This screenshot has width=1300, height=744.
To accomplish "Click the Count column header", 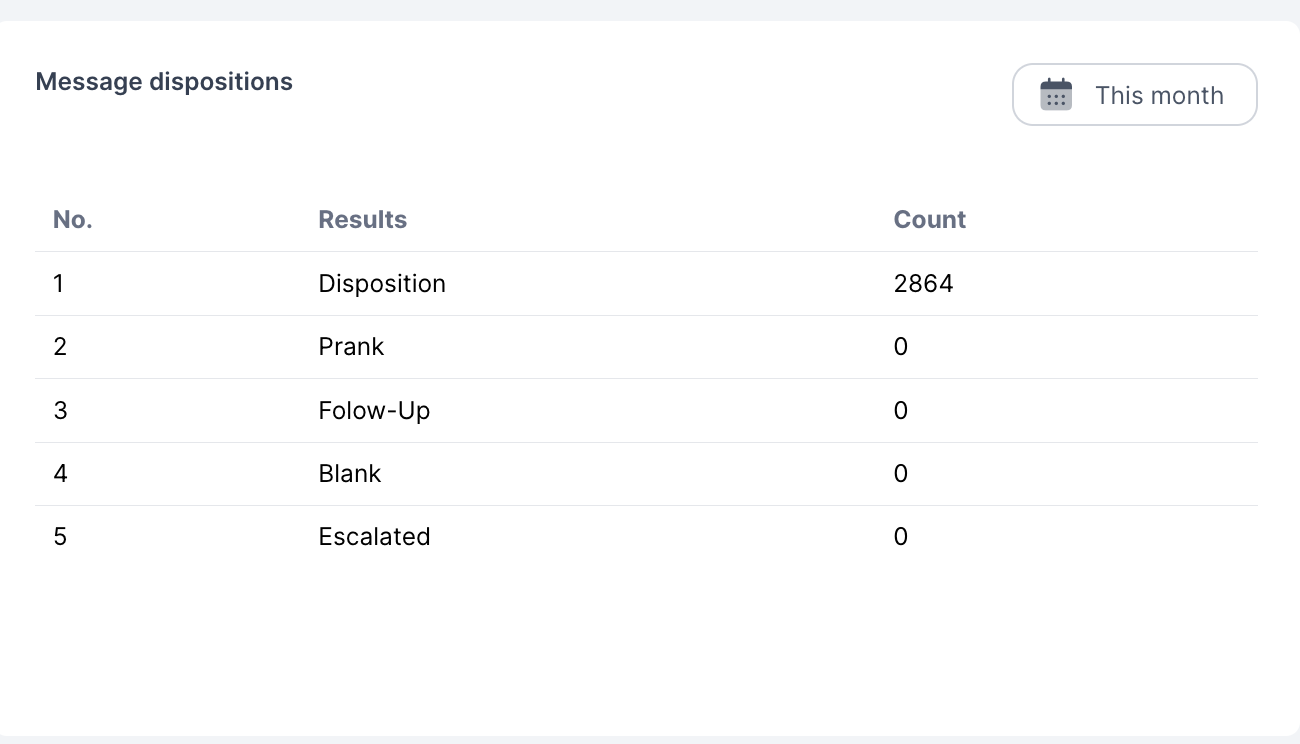I will tap(929, 220).
